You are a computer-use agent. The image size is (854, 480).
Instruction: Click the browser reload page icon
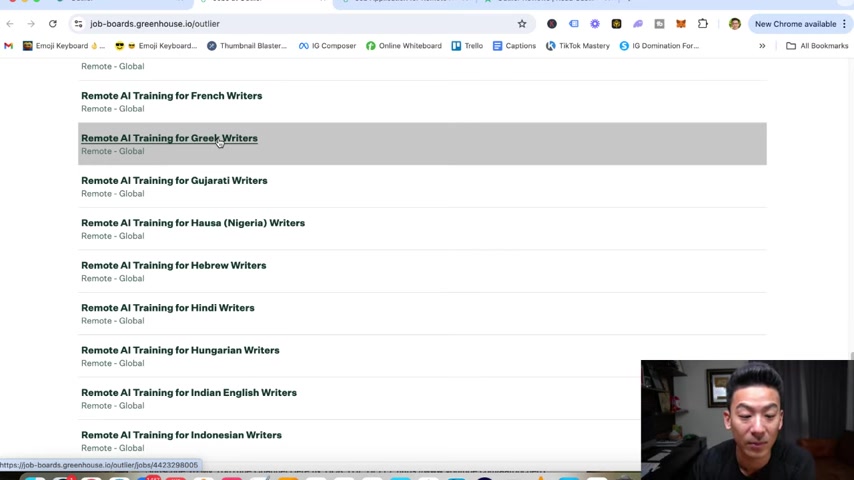(52, 24)
